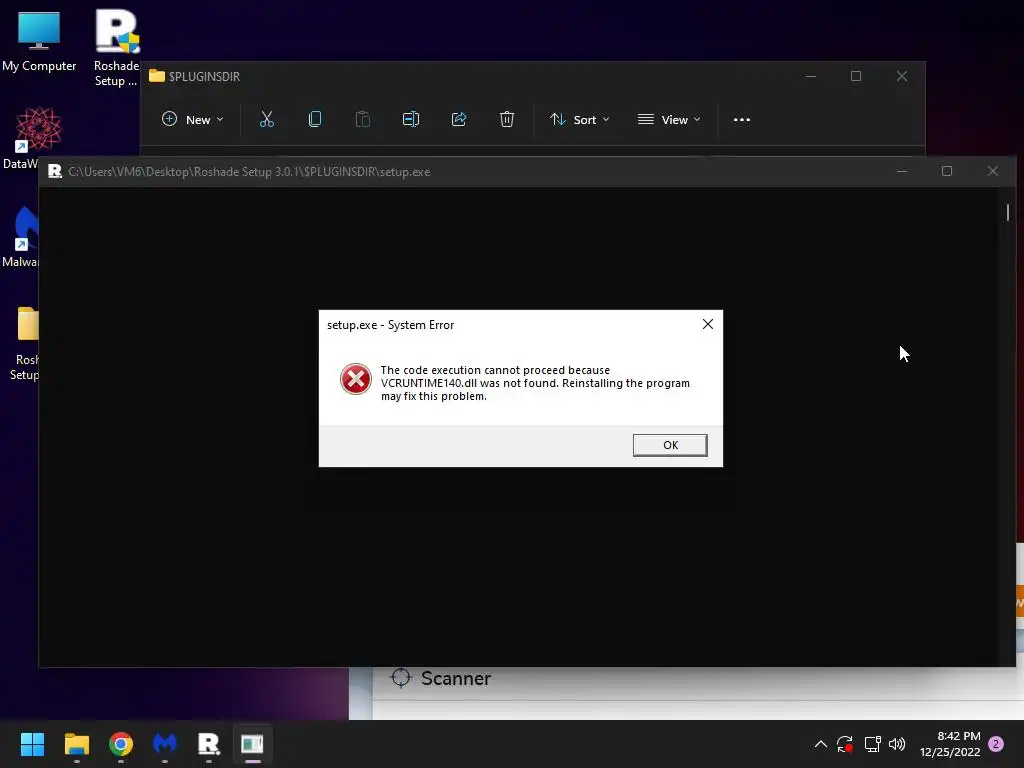Close the setup.exe console window
The image size is (1024, 768).
click(x=993, y=171)
